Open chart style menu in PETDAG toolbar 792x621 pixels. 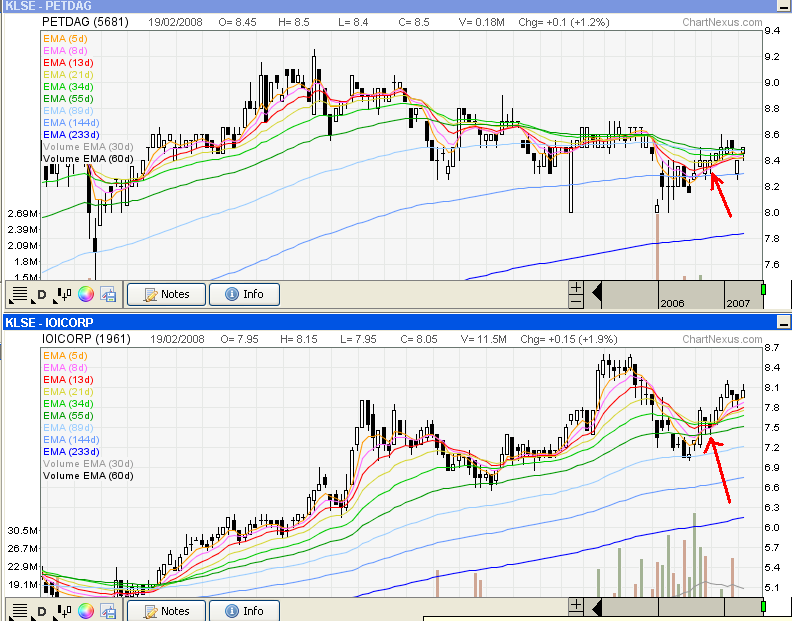point(18,294)
